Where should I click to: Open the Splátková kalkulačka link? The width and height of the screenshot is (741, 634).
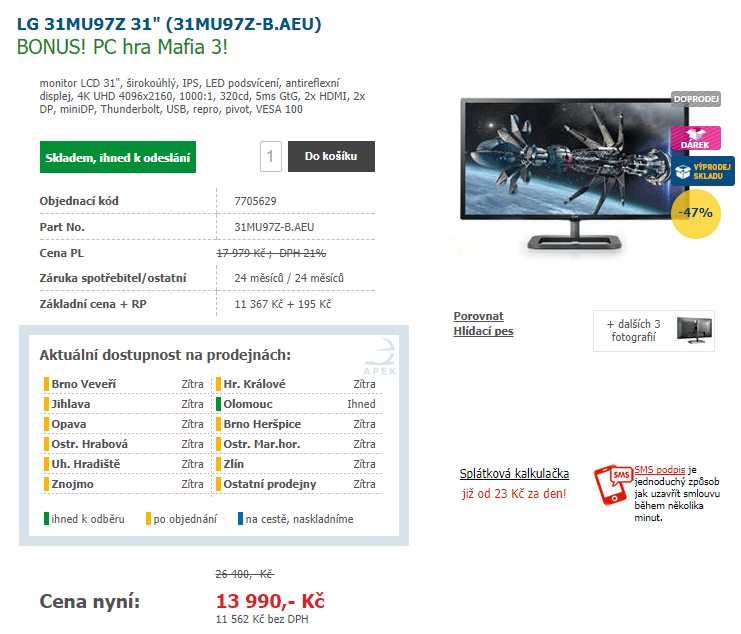(x=514, y=474)
